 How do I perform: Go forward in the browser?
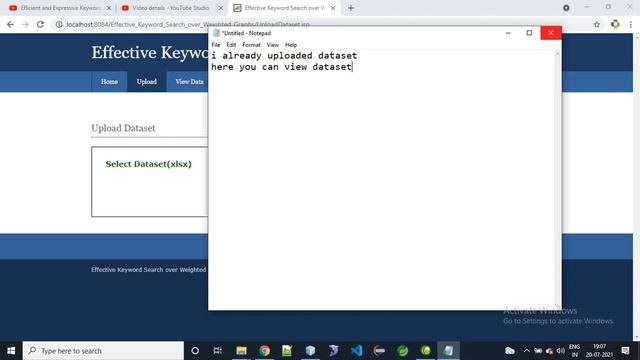[25, 24]
